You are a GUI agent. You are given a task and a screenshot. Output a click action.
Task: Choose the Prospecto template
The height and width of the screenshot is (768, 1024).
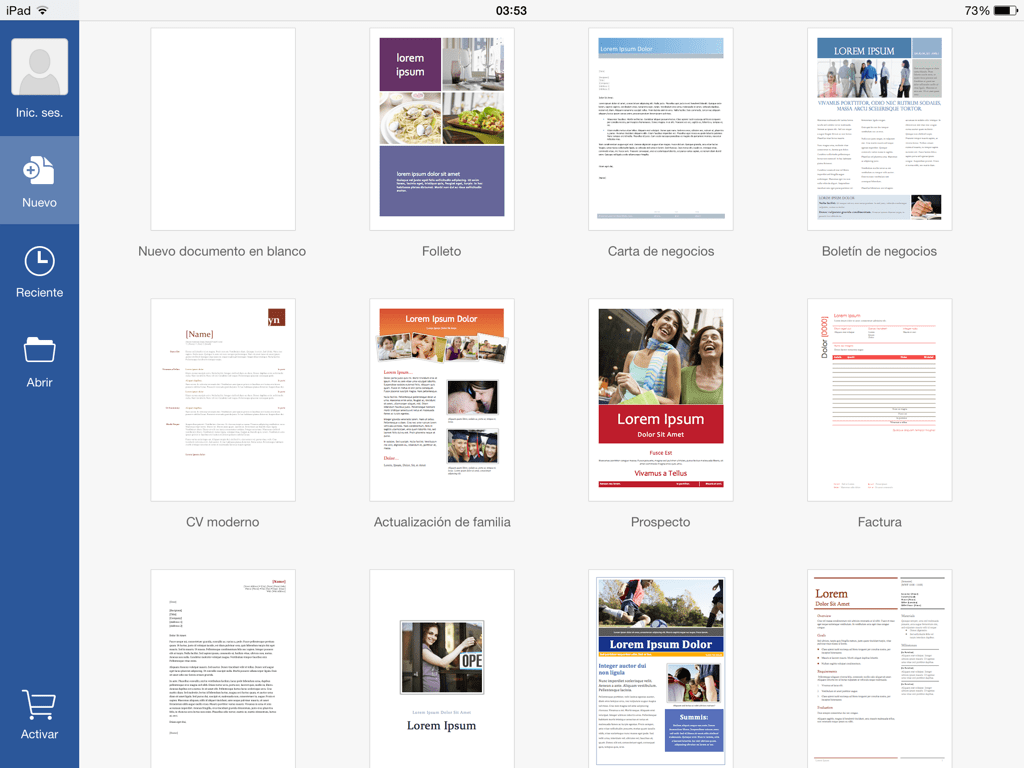[660, 398]
